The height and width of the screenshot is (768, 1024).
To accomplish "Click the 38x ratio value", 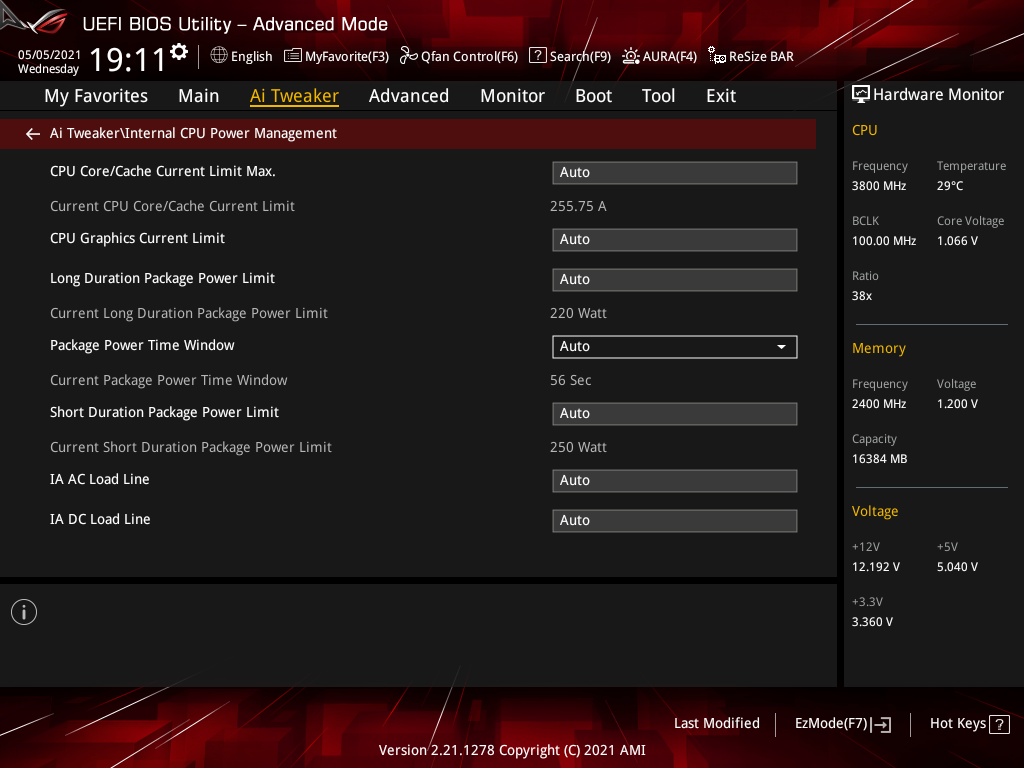I will [861, 296].
